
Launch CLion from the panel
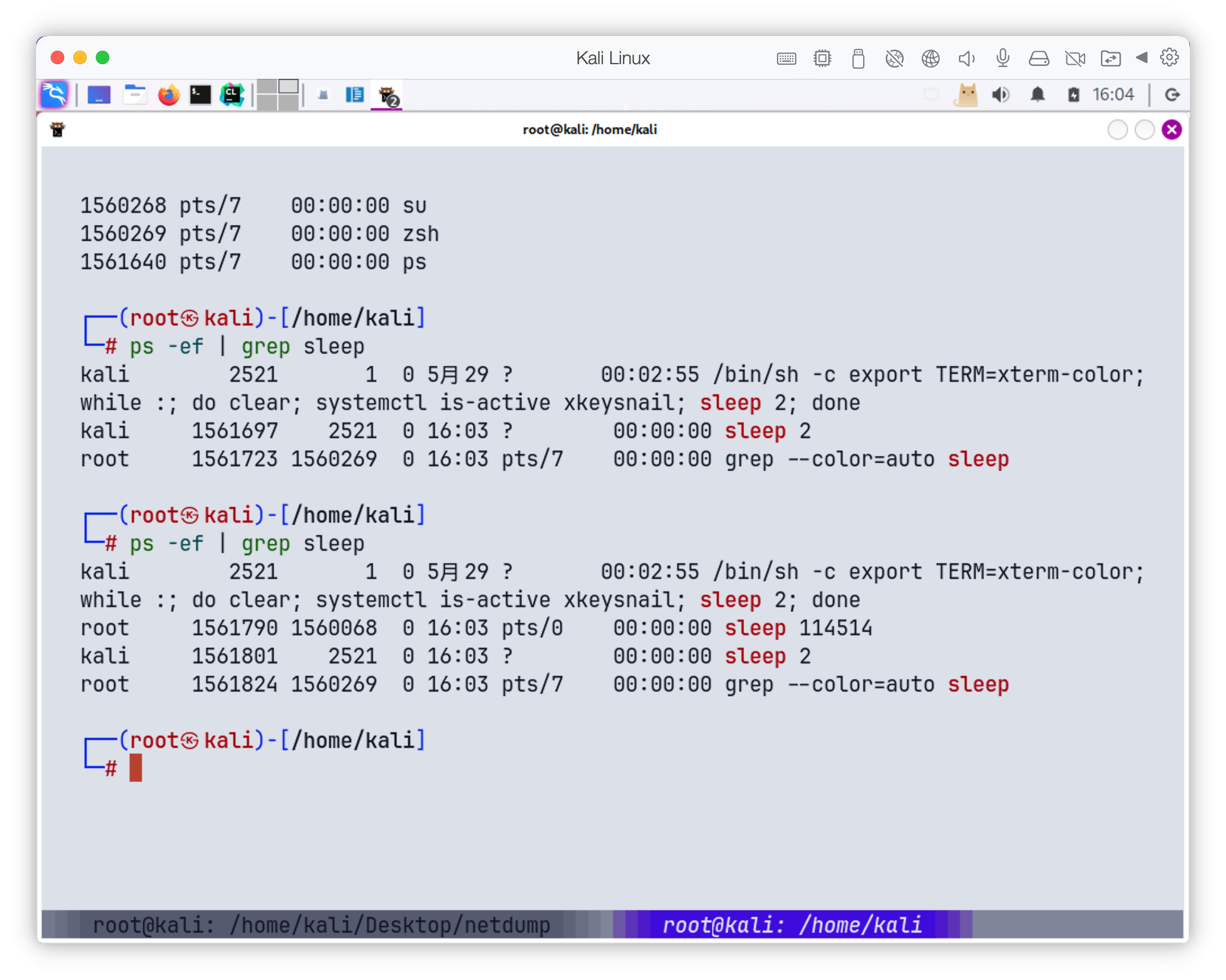point(232,95)
